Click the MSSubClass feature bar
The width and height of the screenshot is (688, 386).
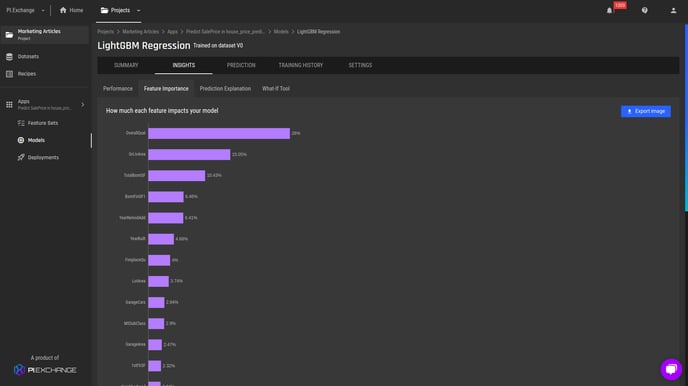click(x=156, y=324)
